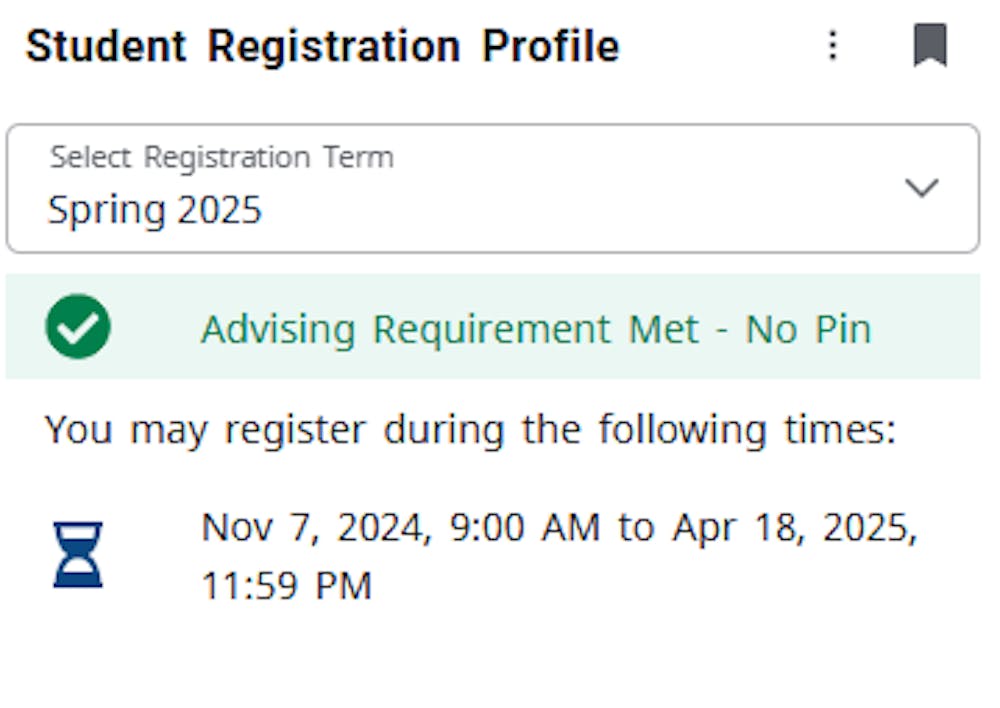
Task: Click the Spring 2025 selected term value
Action: pos(155,210)
